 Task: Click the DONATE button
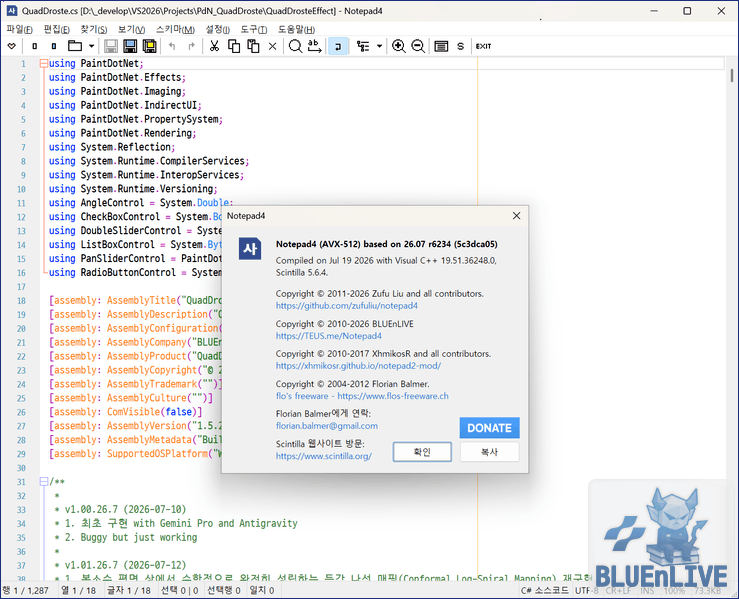[x=489, y=428]
